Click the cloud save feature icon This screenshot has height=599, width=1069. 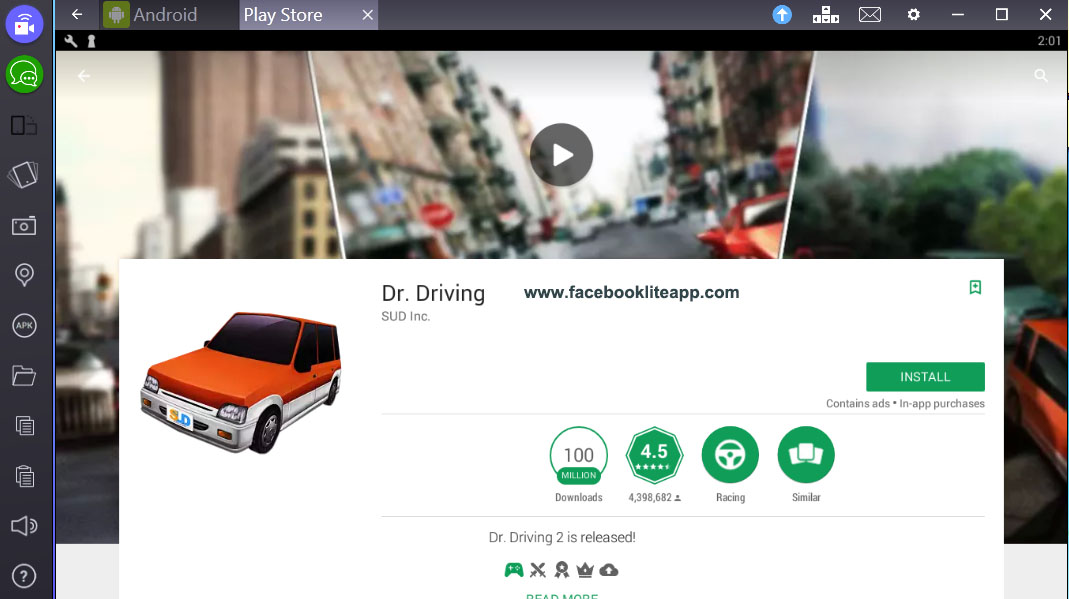coord(609,570)
